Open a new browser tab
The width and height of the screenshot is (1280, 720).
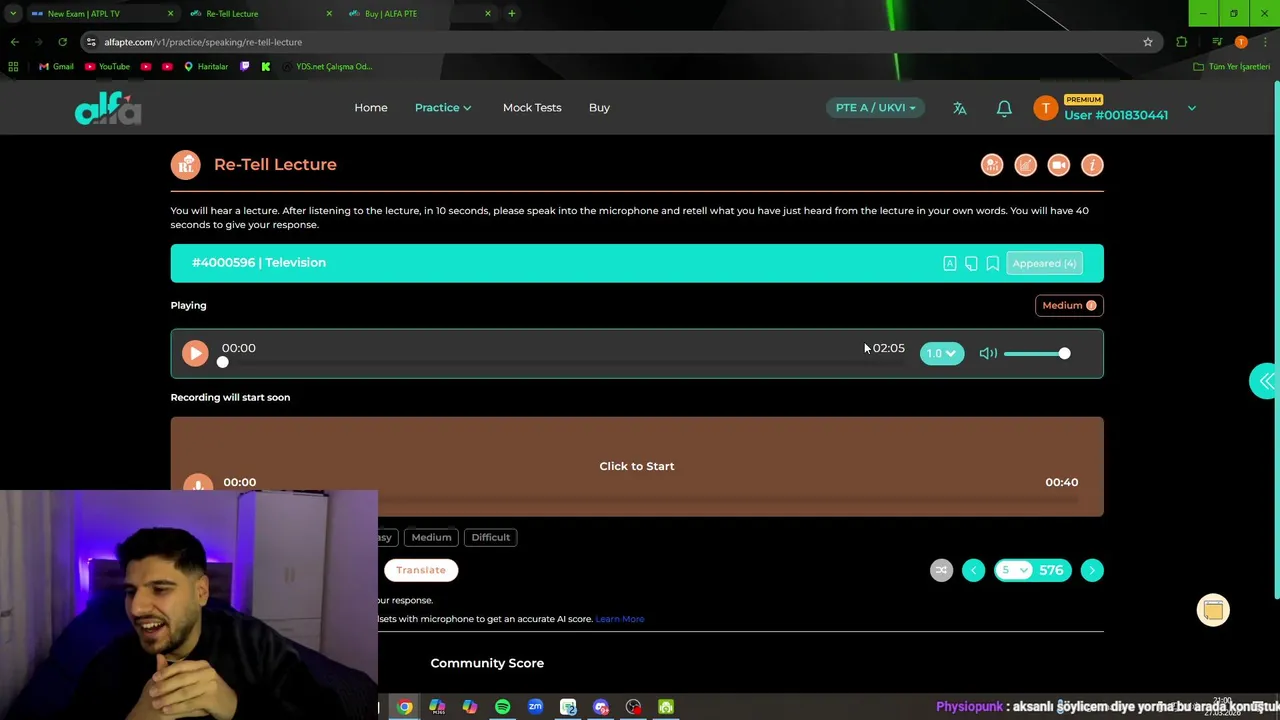[511, 14]
